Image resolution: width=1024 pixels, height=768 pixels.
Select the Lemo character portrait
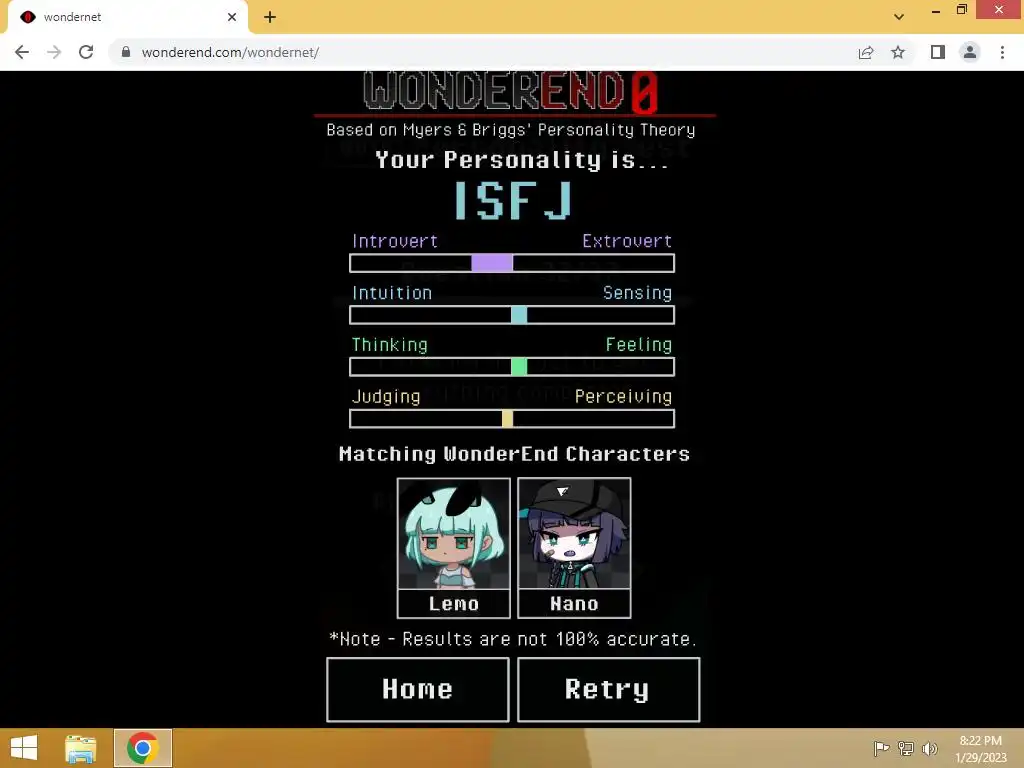click(x=454, y=534)
